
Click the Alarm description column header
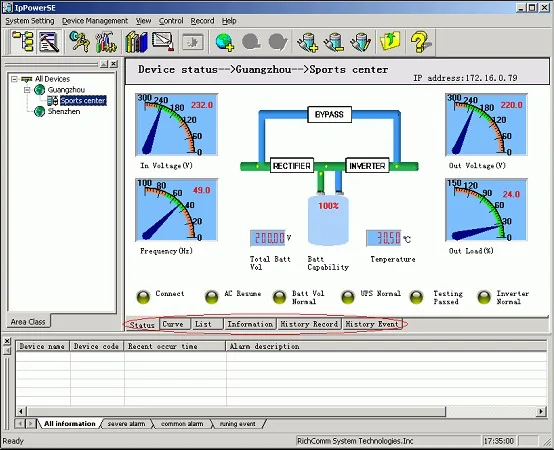[387, 346]
